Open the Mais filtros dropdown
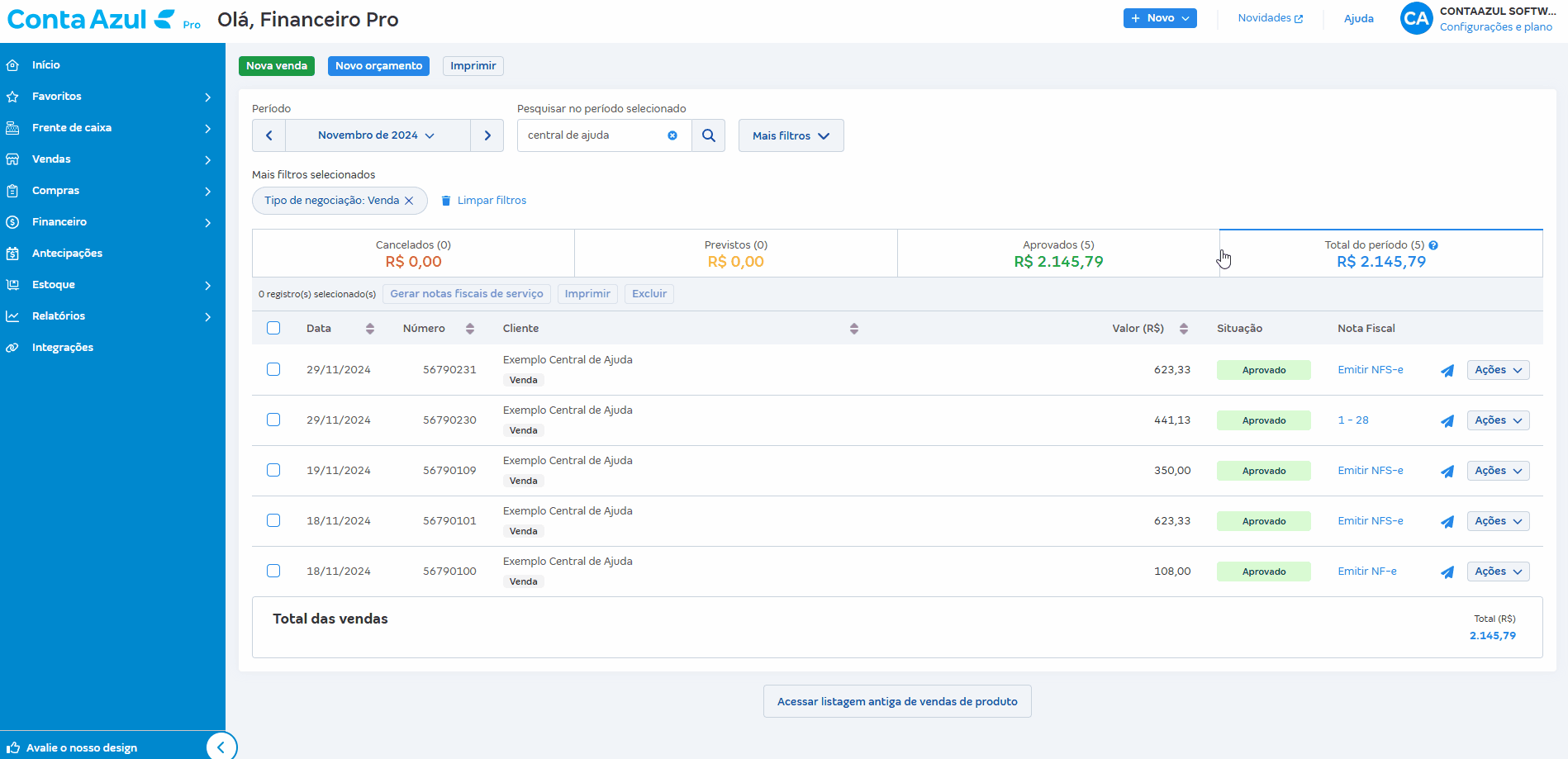This screenshot has width=1568, height=759. coord(791,135)
